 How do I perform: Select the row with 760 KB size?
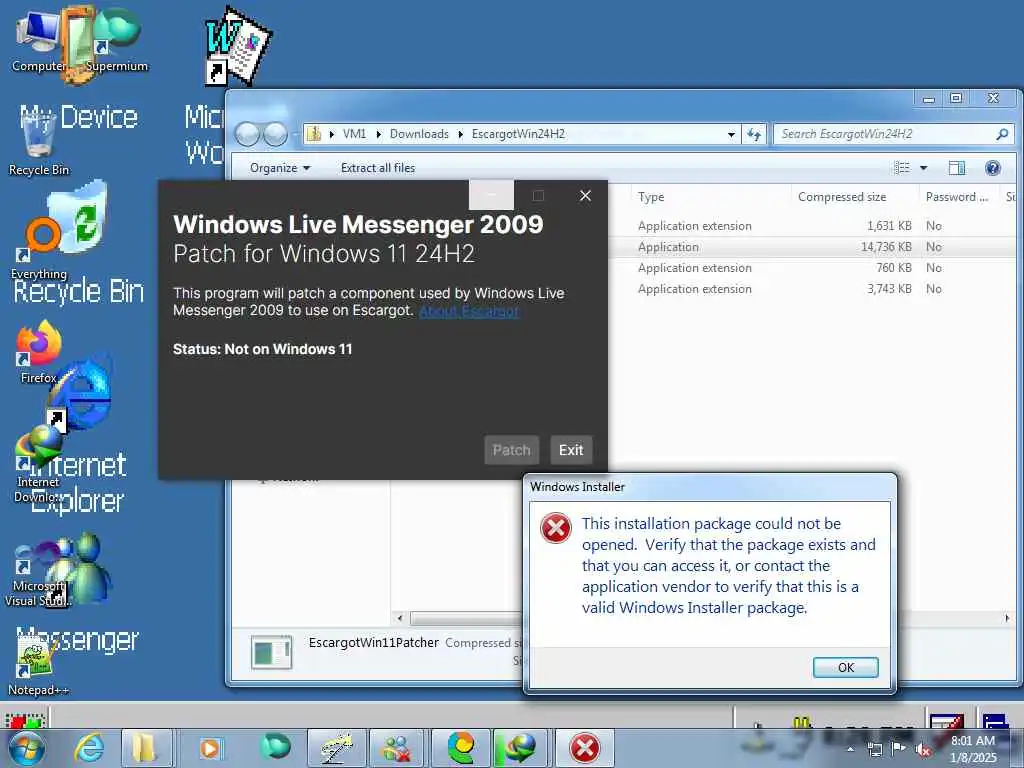[813, 268]
